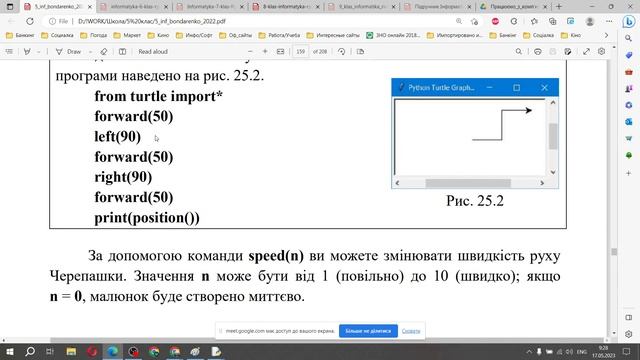Add this page to favorites star
Screen dimensions: 640x360
tap(474, 21)
